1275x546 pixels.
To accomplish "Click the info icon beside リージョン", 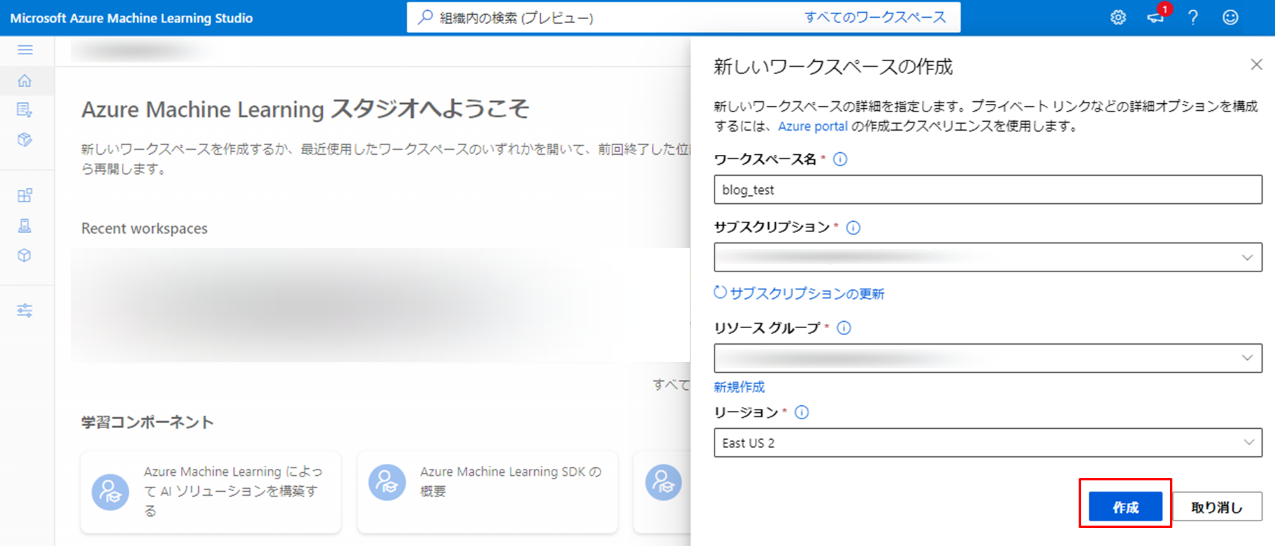I will (x=802, y=412).
